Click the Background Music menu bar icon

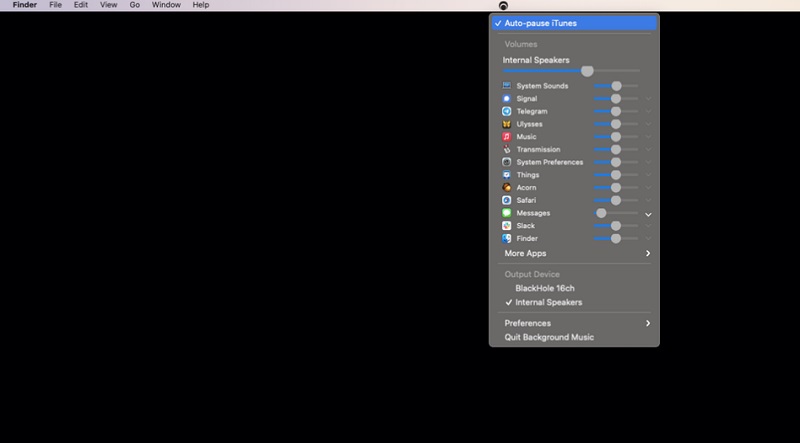point(503,6)
